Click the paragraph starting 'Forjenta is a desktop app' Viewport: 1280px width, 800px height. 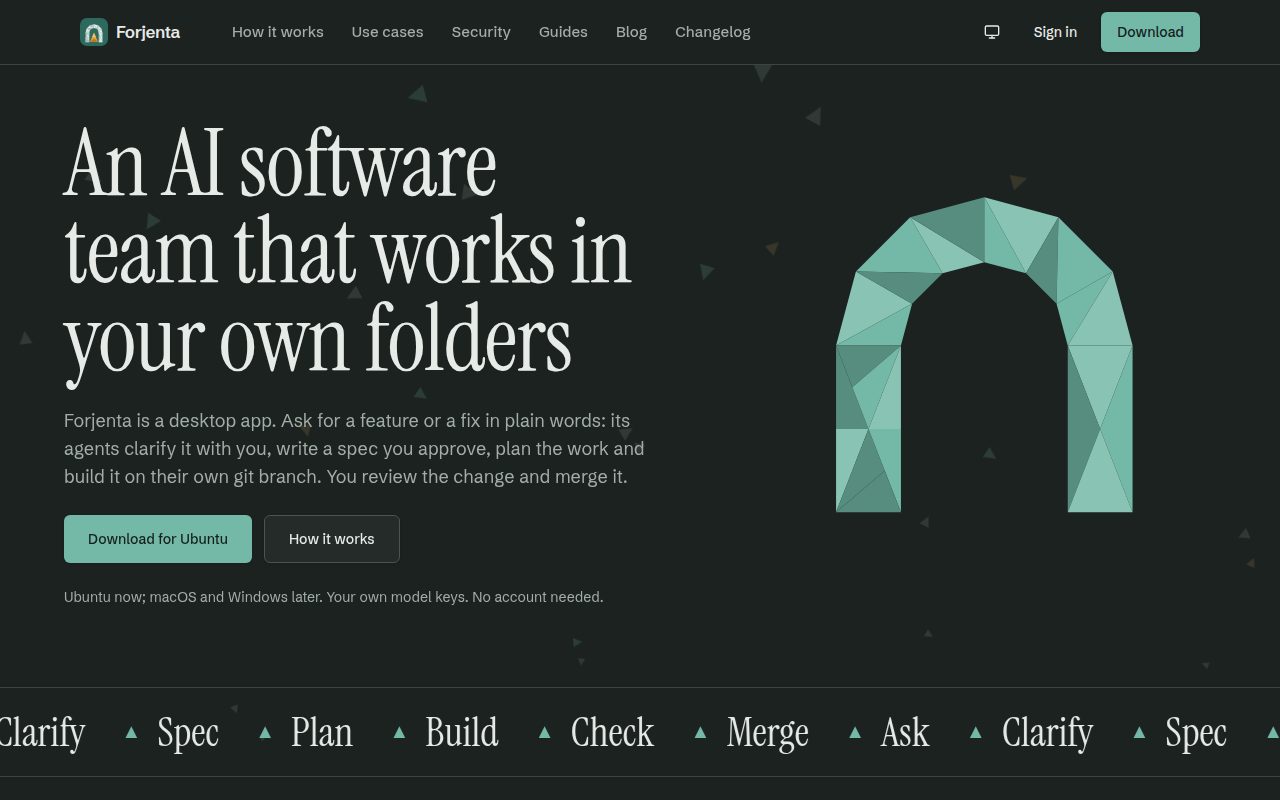click(354, 449)
